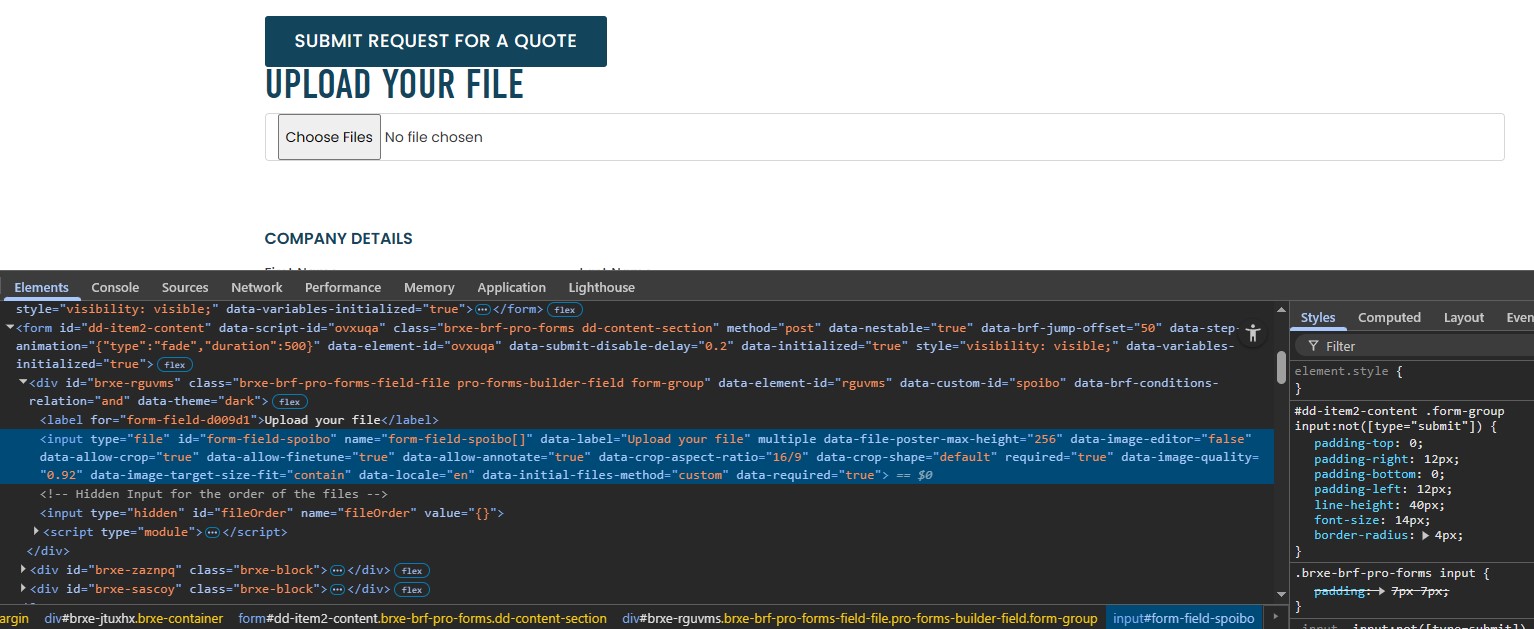Screen dimensions: 1534x629
Task: Open the Sources tab
Action: point(185,287)
